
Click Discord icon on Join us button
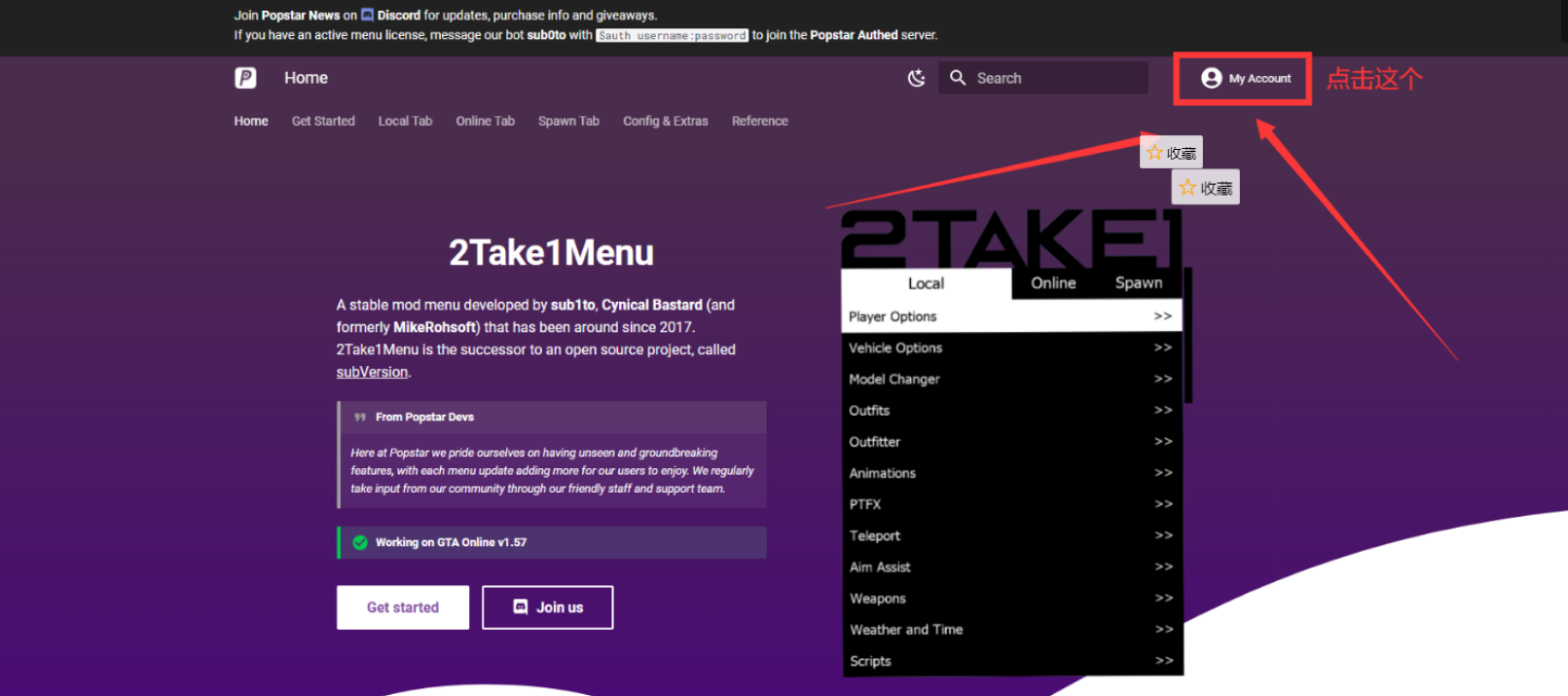click(521, 606)
